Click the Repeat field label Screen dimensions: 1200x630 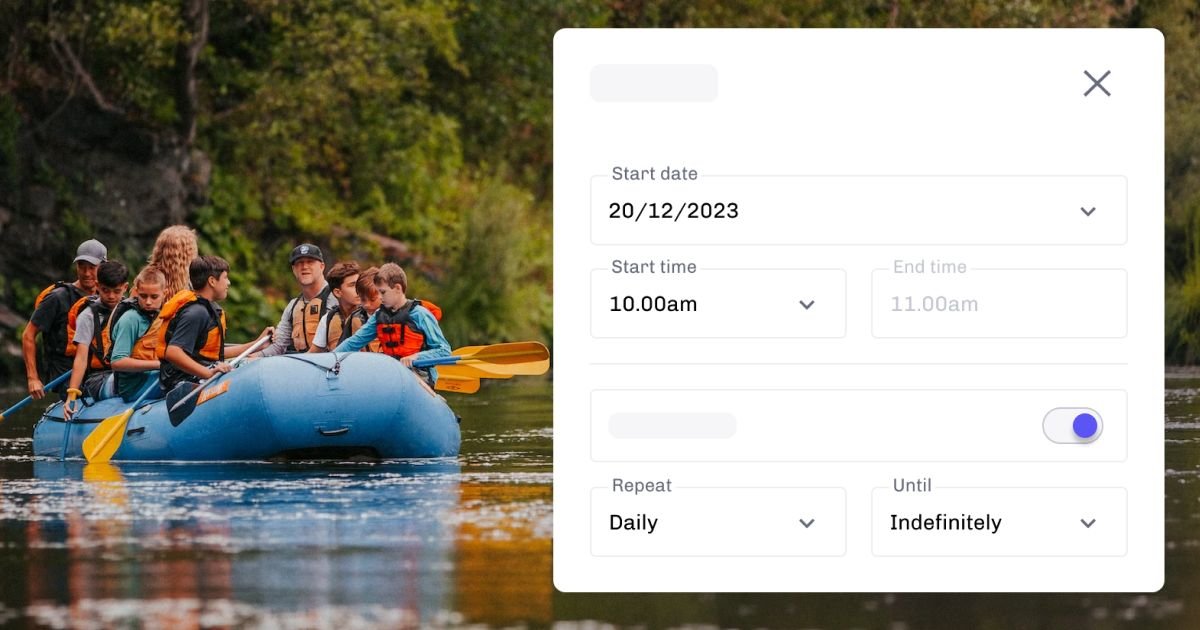(642, 486)
